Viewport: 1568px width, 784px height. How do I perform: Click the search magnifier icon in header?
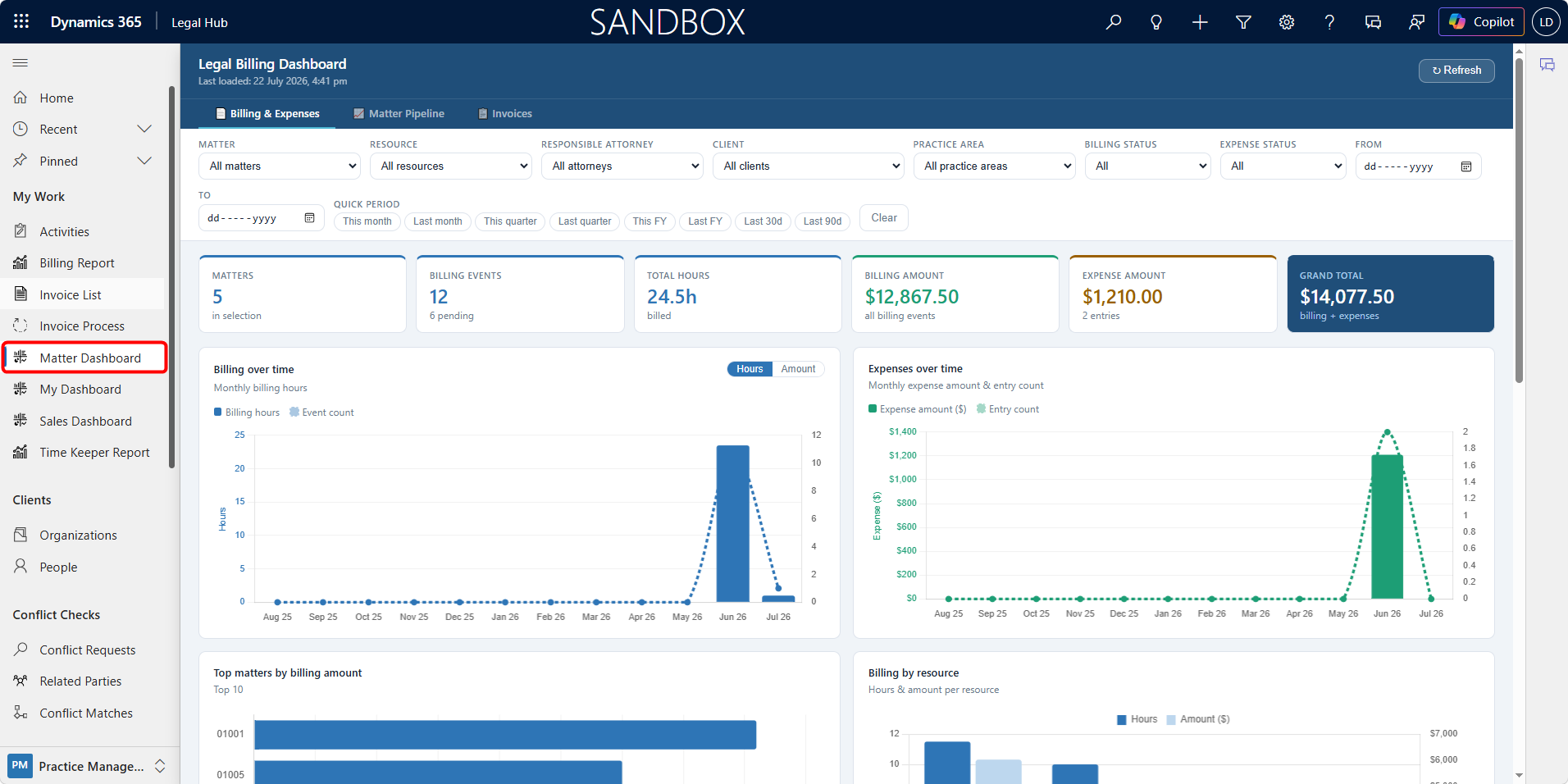pyautogui.click(x=1113, y=22)
